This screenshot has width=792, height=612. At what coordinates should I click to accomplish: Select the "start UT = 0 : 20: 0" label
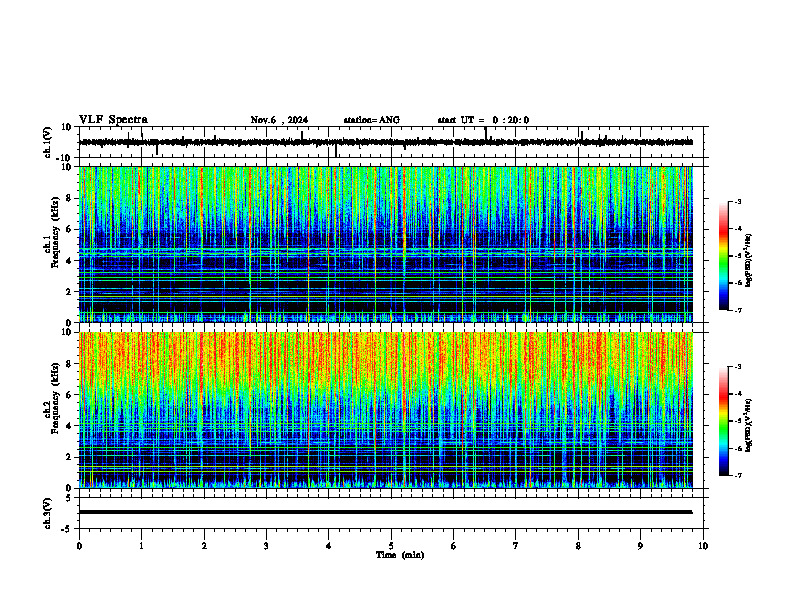[x=483, y=120]
